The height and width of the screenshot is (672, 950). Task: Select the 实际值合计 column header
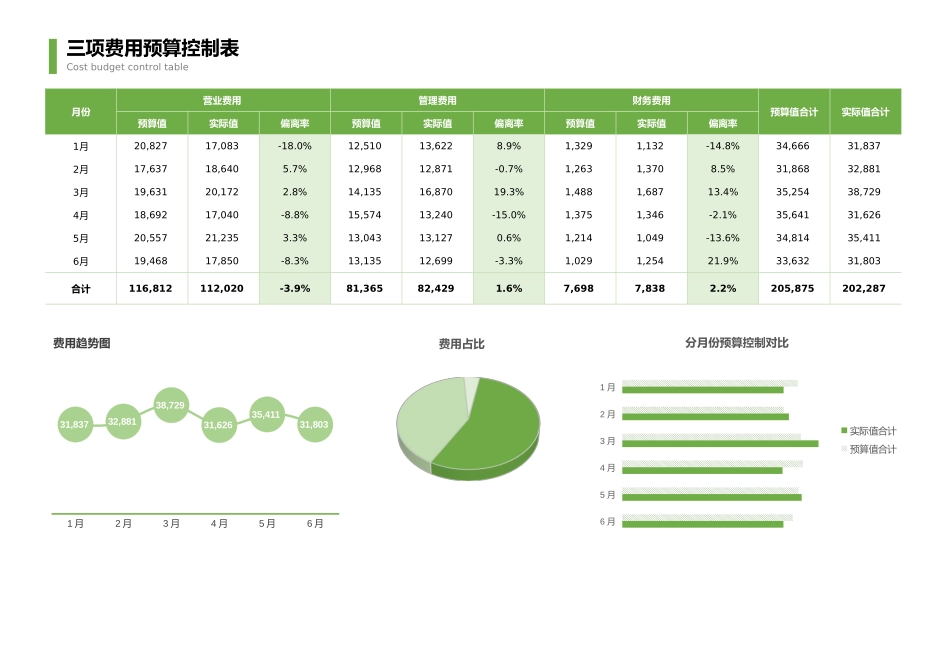click(x=866, y=111)
